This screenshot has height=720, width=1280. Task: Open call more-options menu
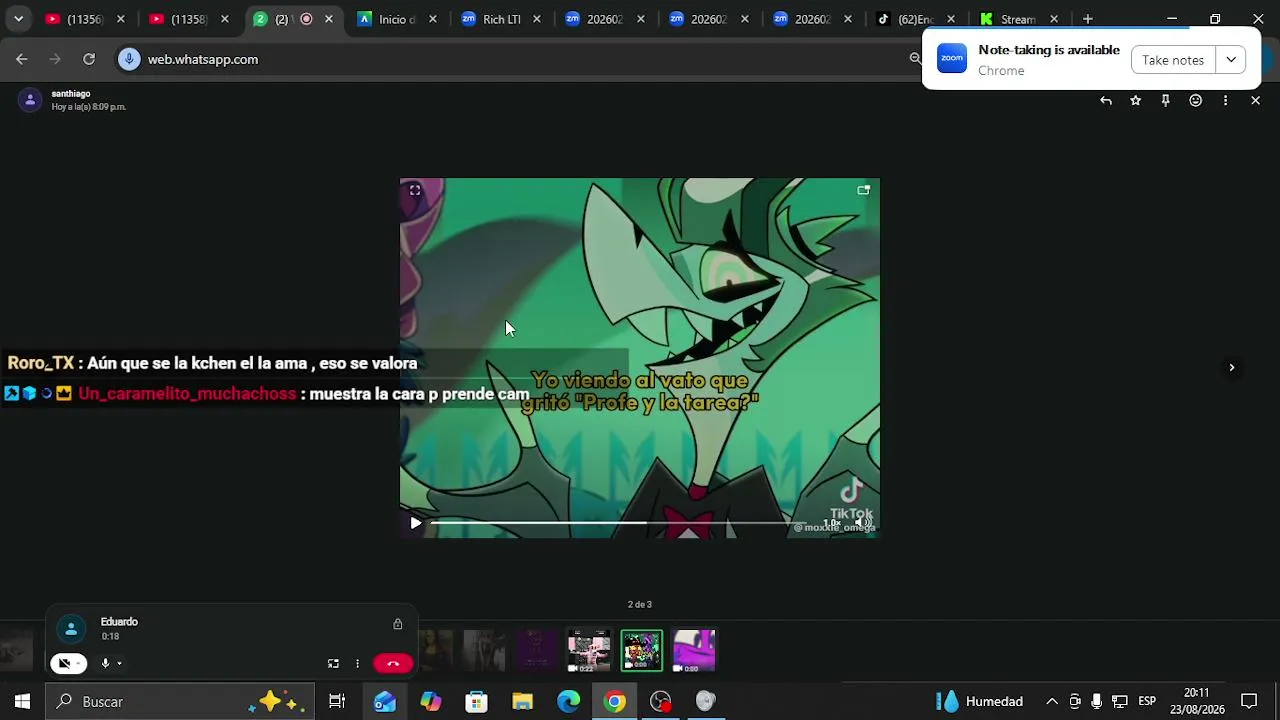coord(357,663)
